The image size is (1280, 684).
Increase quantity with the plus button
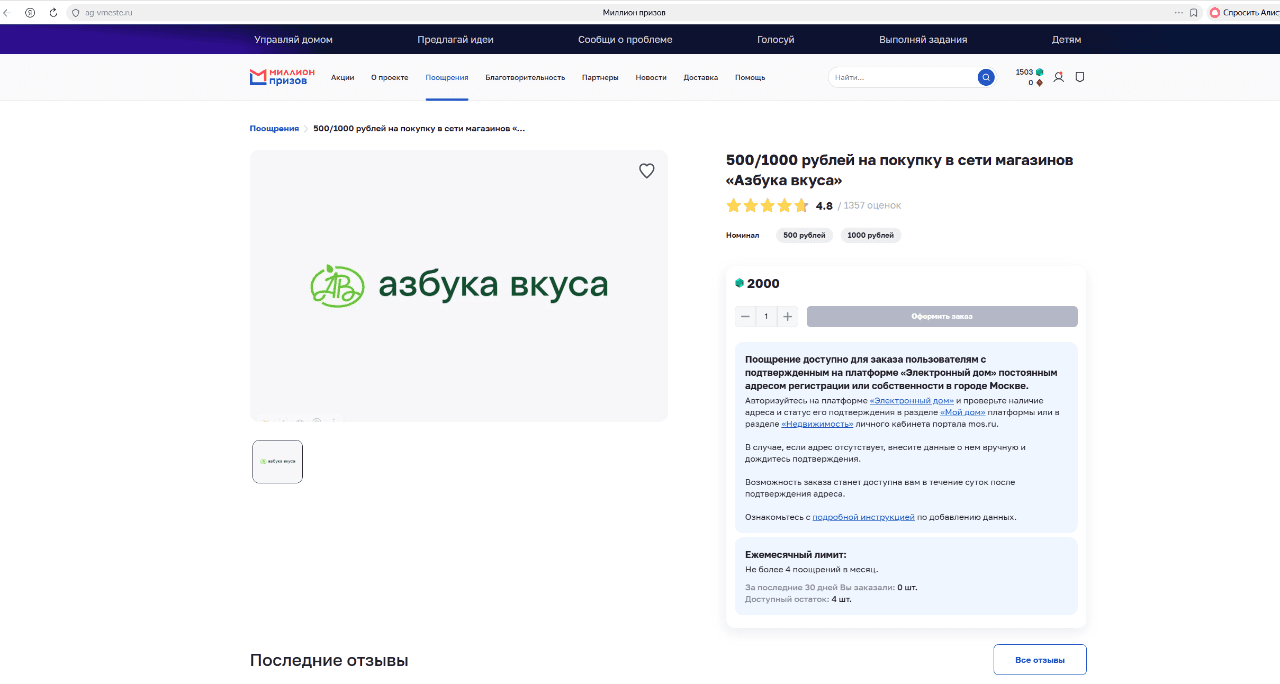(x=788, y=316)
